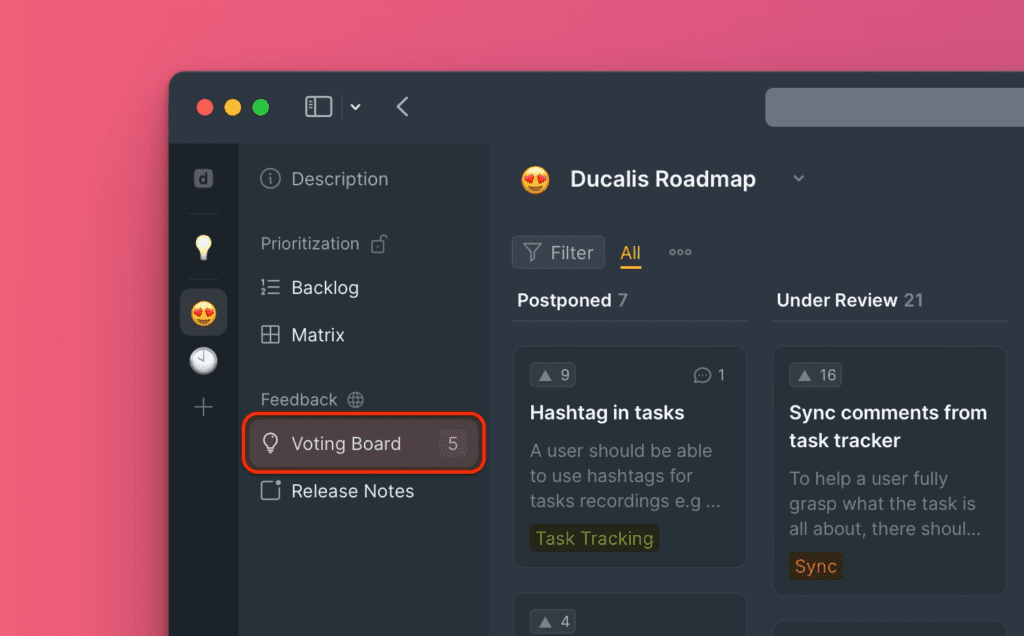Toggle the sidebar panel icon in the title bar

318,107
